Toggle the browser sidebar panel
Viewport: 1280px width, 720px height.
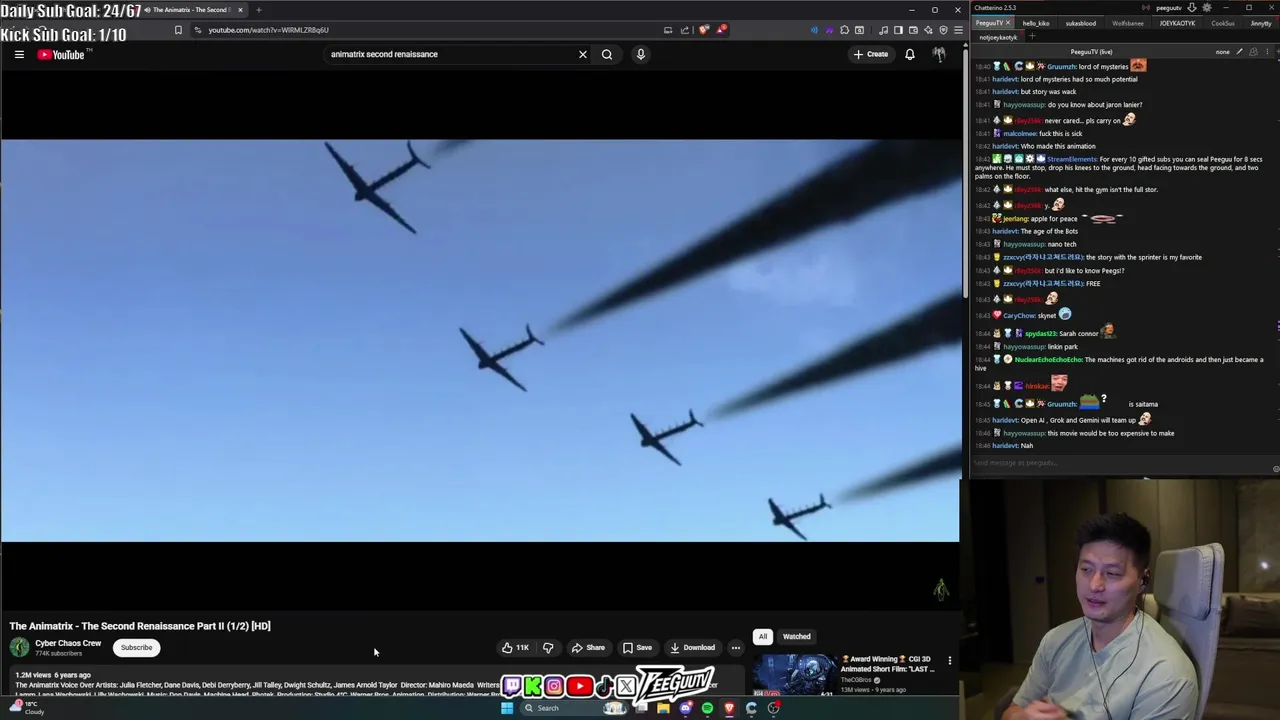pyautogui.click(x=898, y=30)
